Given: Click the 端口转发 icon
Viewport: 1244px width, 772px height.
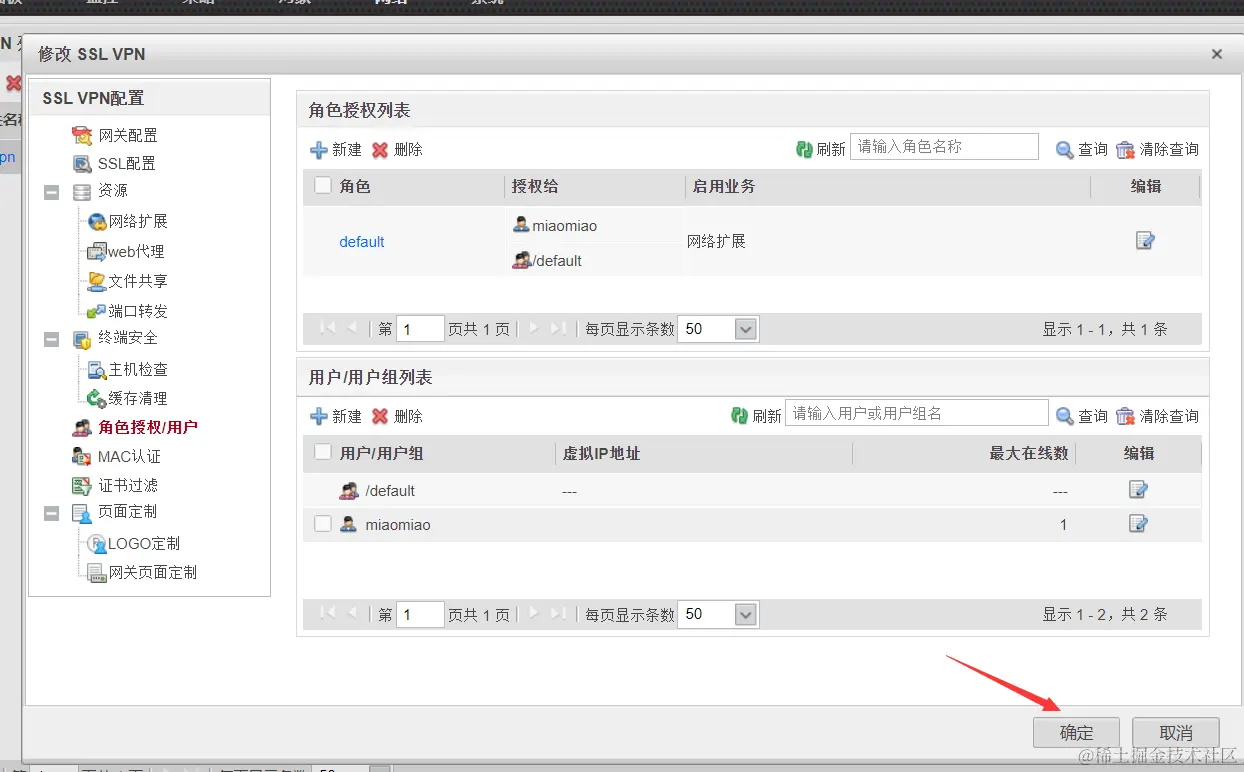Looking at the screenshot, I should (x=97, y=311).
